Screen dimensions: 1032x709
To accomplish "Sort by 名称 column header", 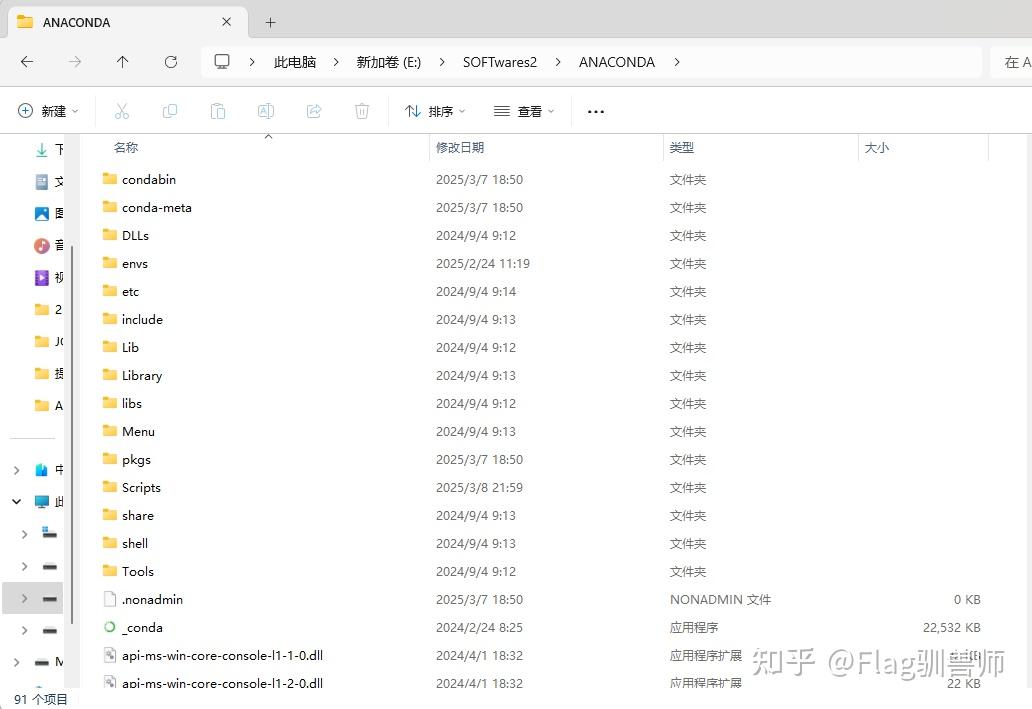I will click(x=125, y=147).
